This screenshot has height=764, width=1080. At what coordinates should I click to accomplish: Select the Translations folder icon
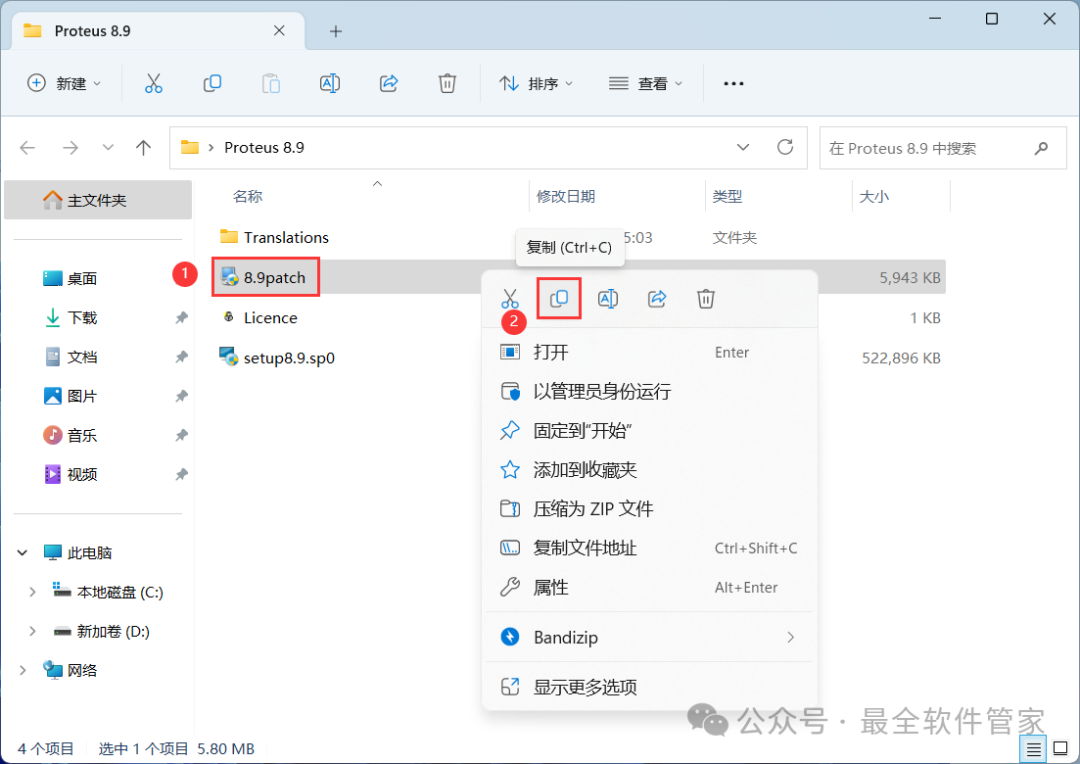point(229,236)
